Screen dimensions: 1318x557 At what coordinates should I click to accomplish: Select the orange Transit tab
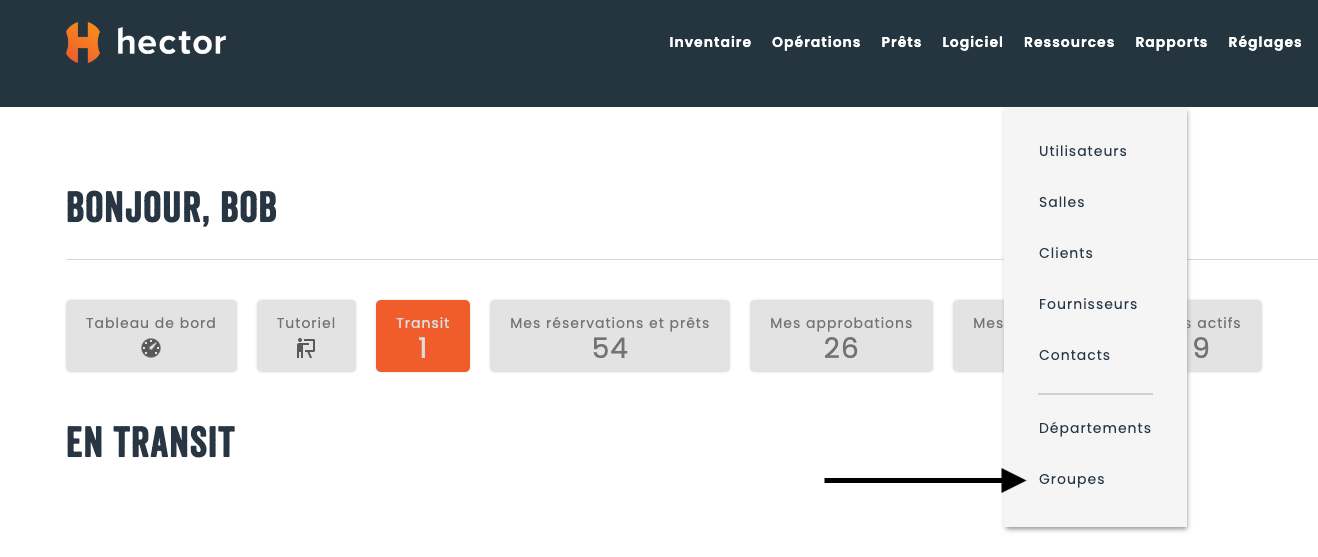click(423, 336)
